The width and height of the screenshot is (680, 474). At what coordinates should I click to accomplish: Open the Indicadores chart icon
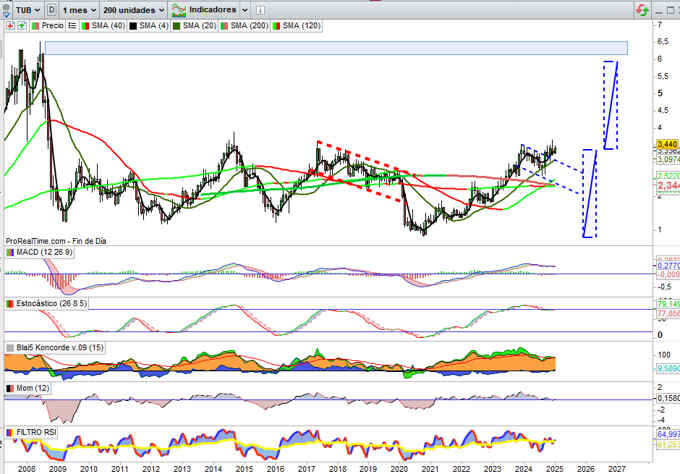pyautogui.click(x=178, y=10)
